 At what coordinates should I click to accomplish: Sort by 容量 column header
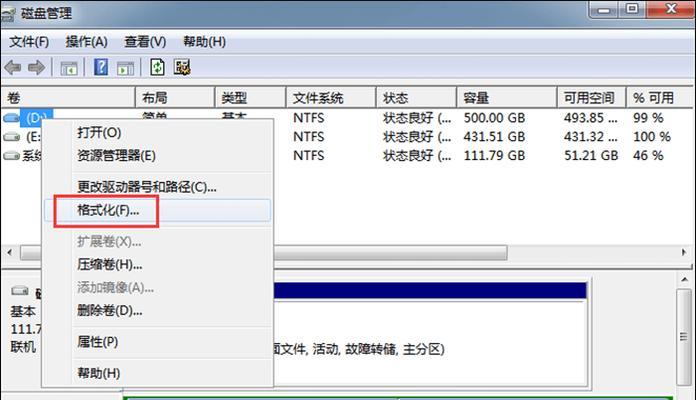(506, 98)
